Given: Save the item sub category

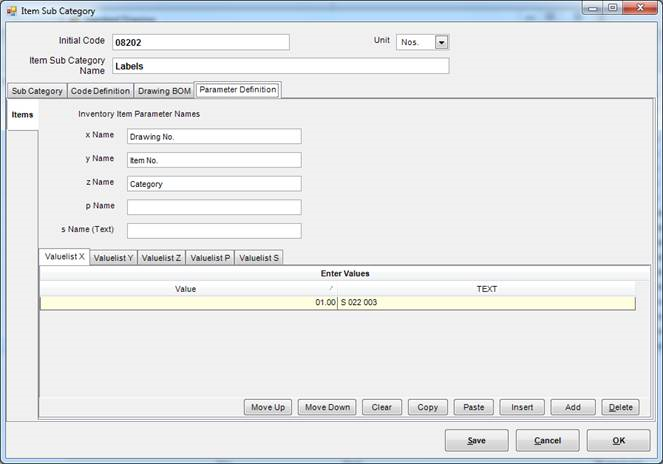Looking at the screenshot, I should click(476, 441).
